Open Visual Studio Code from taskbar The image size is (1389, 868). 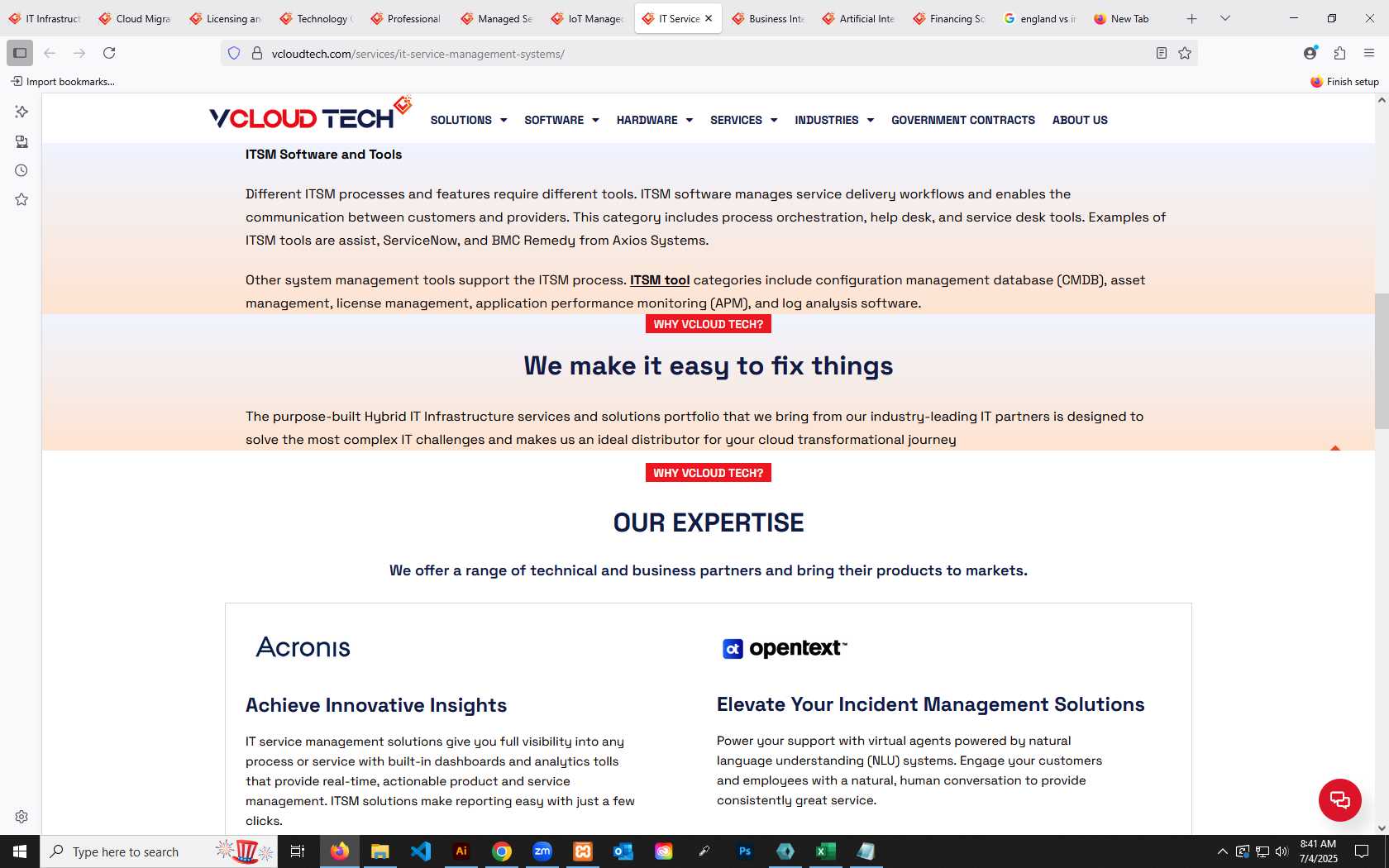[x=421, y=851]
